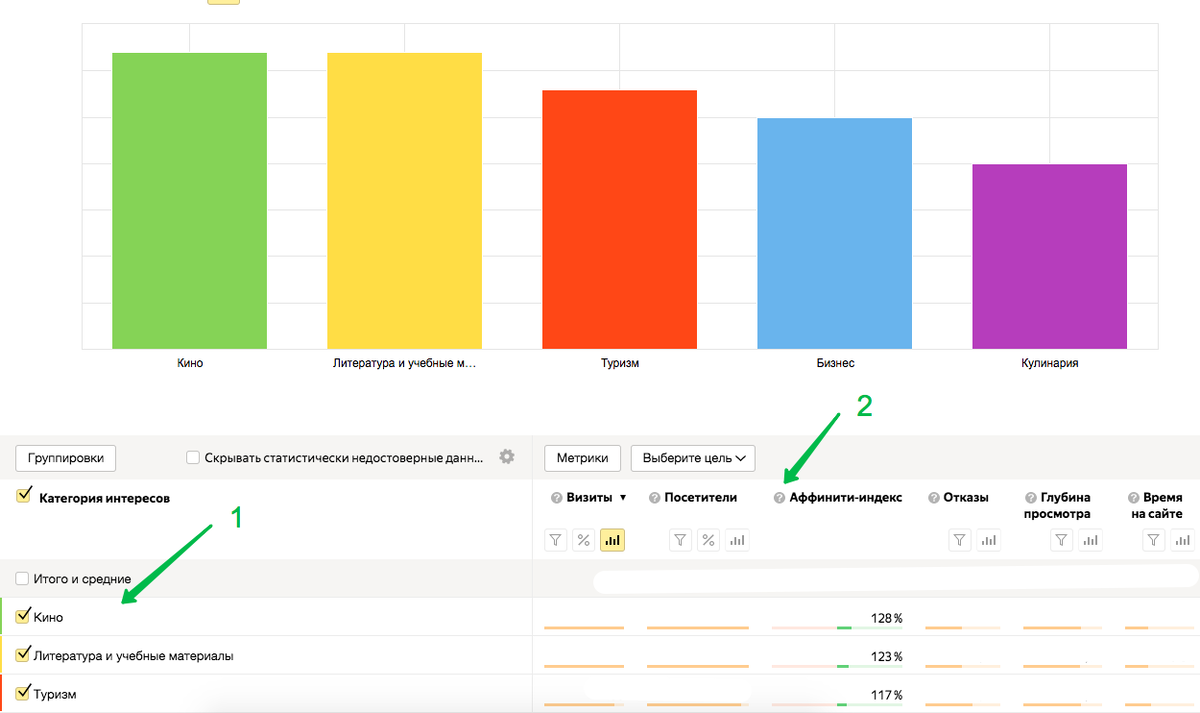Click the Бизнес chart axis label

tap(835, 363)
